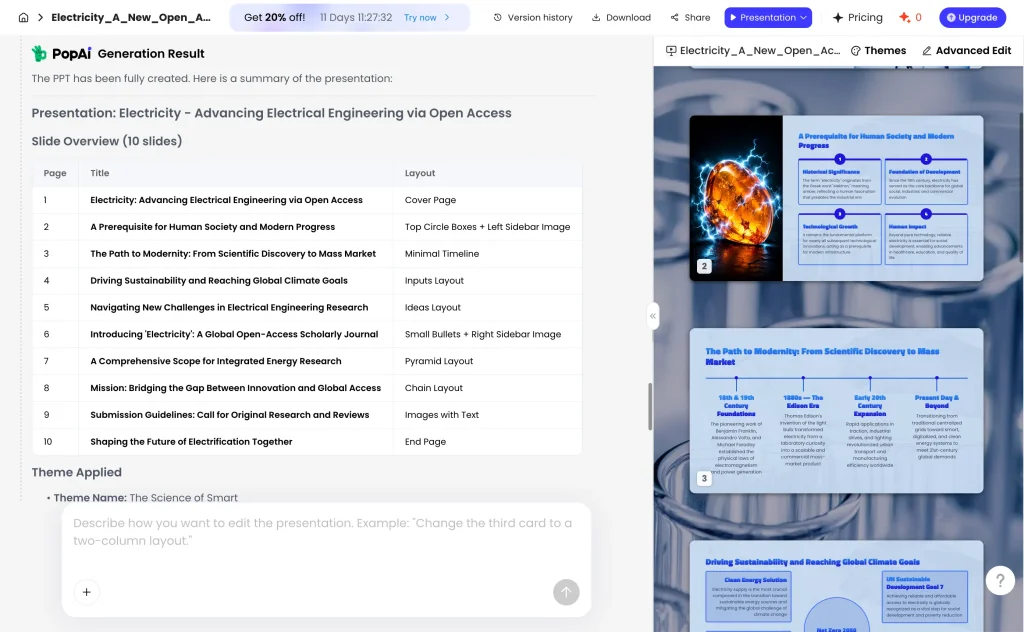Open the help question mark button
Screen dimensions: 1024x632
(1000, 580)
